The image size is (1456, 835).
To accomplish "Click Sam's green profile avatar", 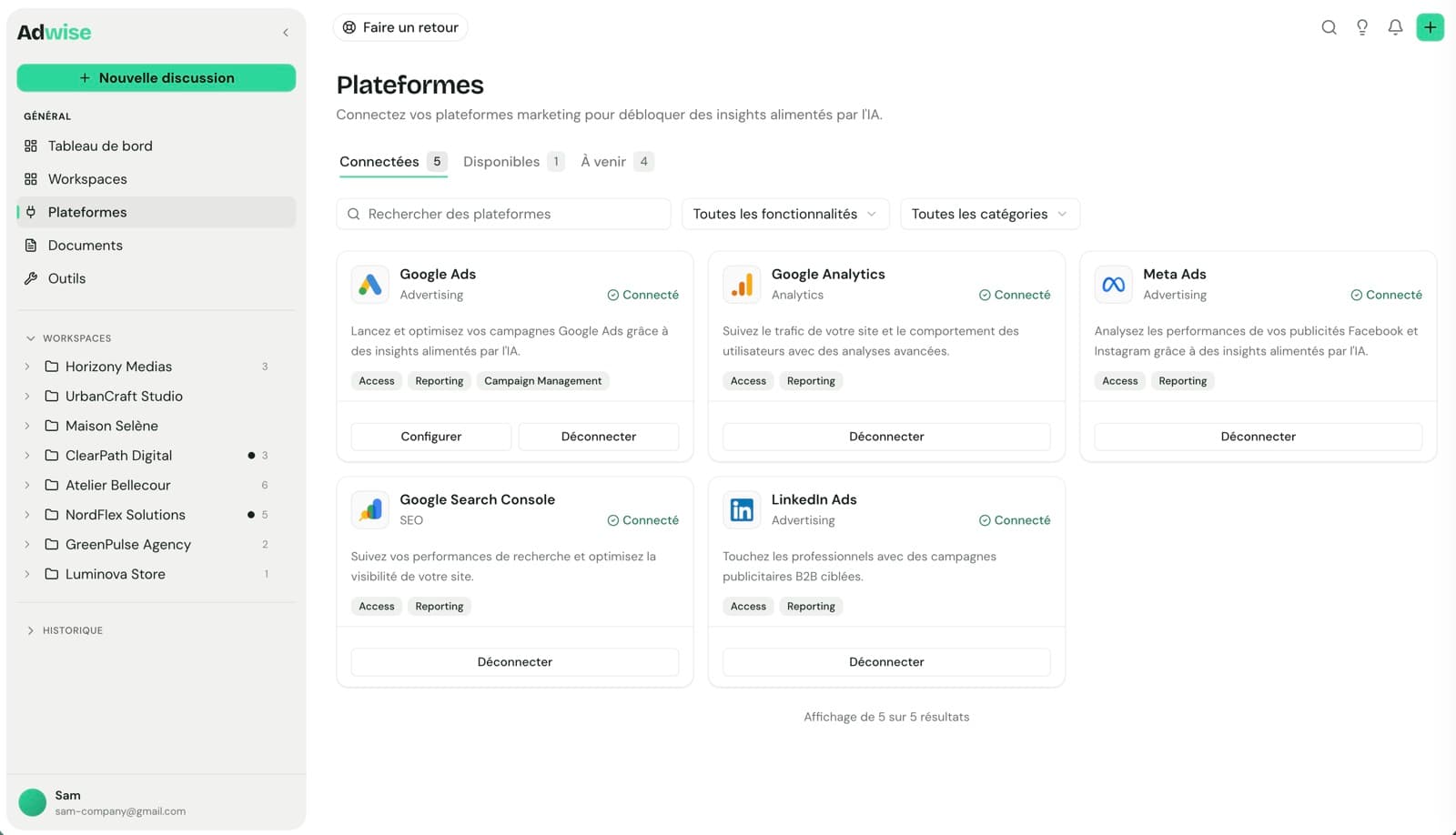I will click(x=33, y=802).
